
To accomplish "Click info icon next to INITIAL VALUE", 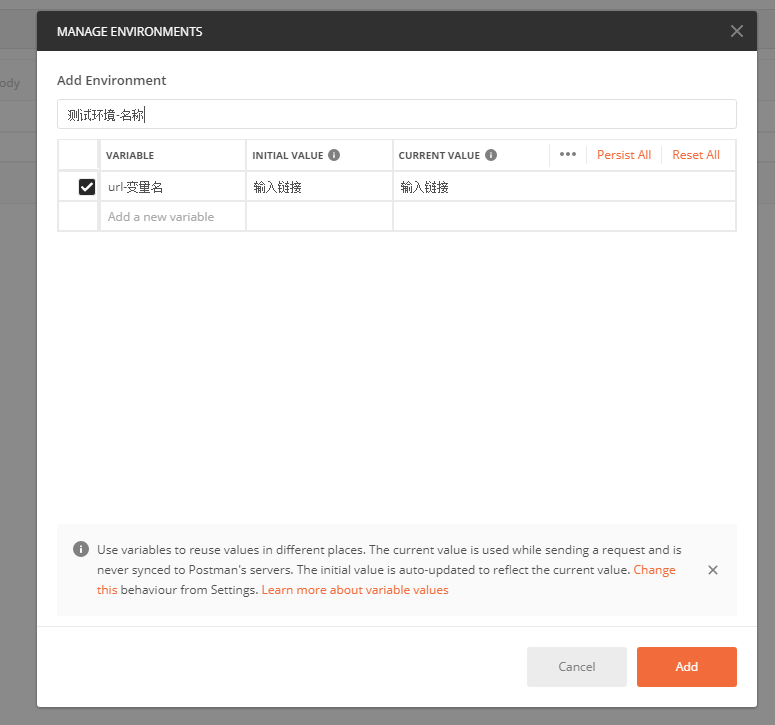I will point(334,156).
